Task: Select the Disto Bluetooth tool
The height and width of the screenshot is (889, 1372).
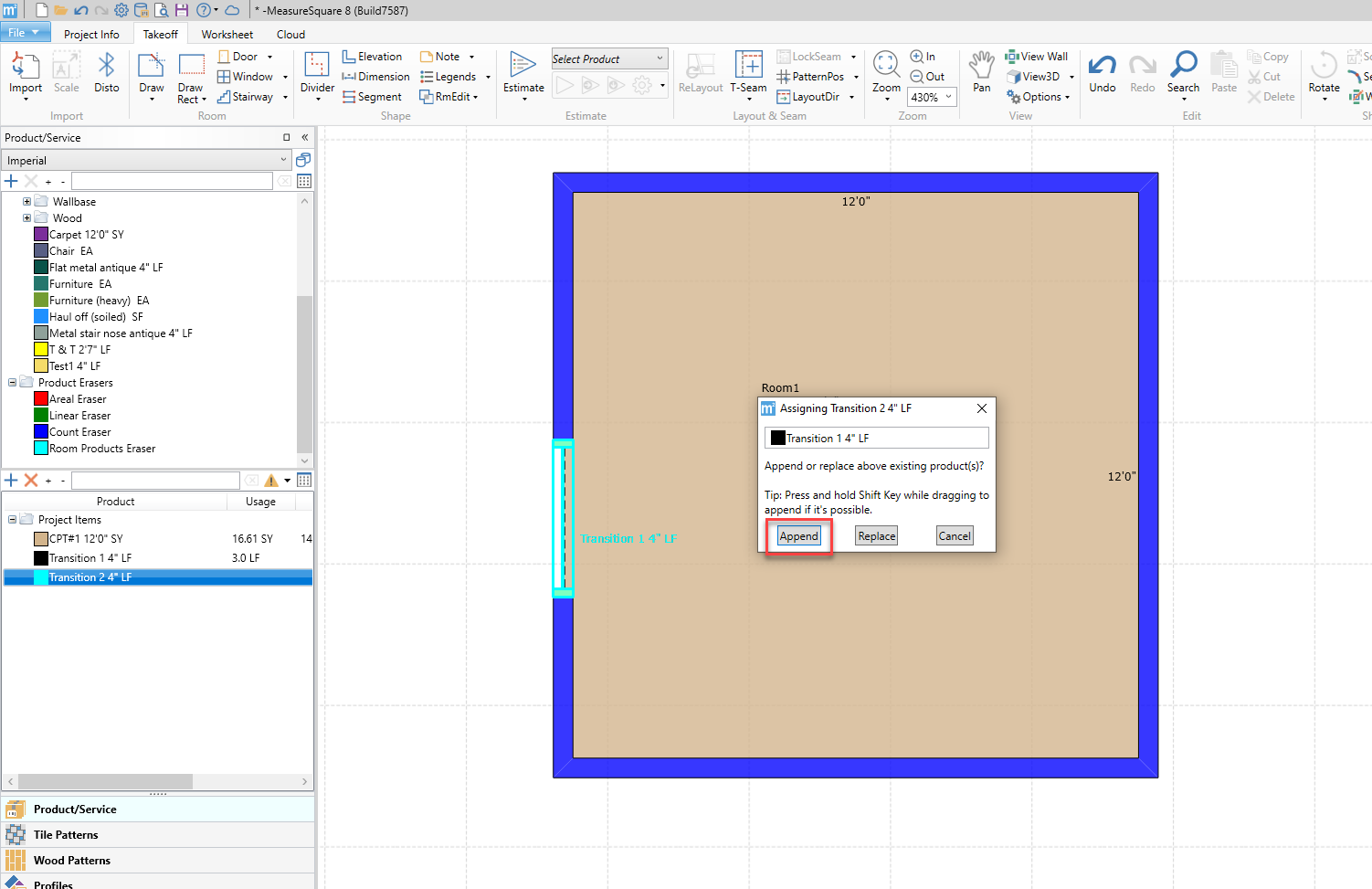Action: click(106, 67)
